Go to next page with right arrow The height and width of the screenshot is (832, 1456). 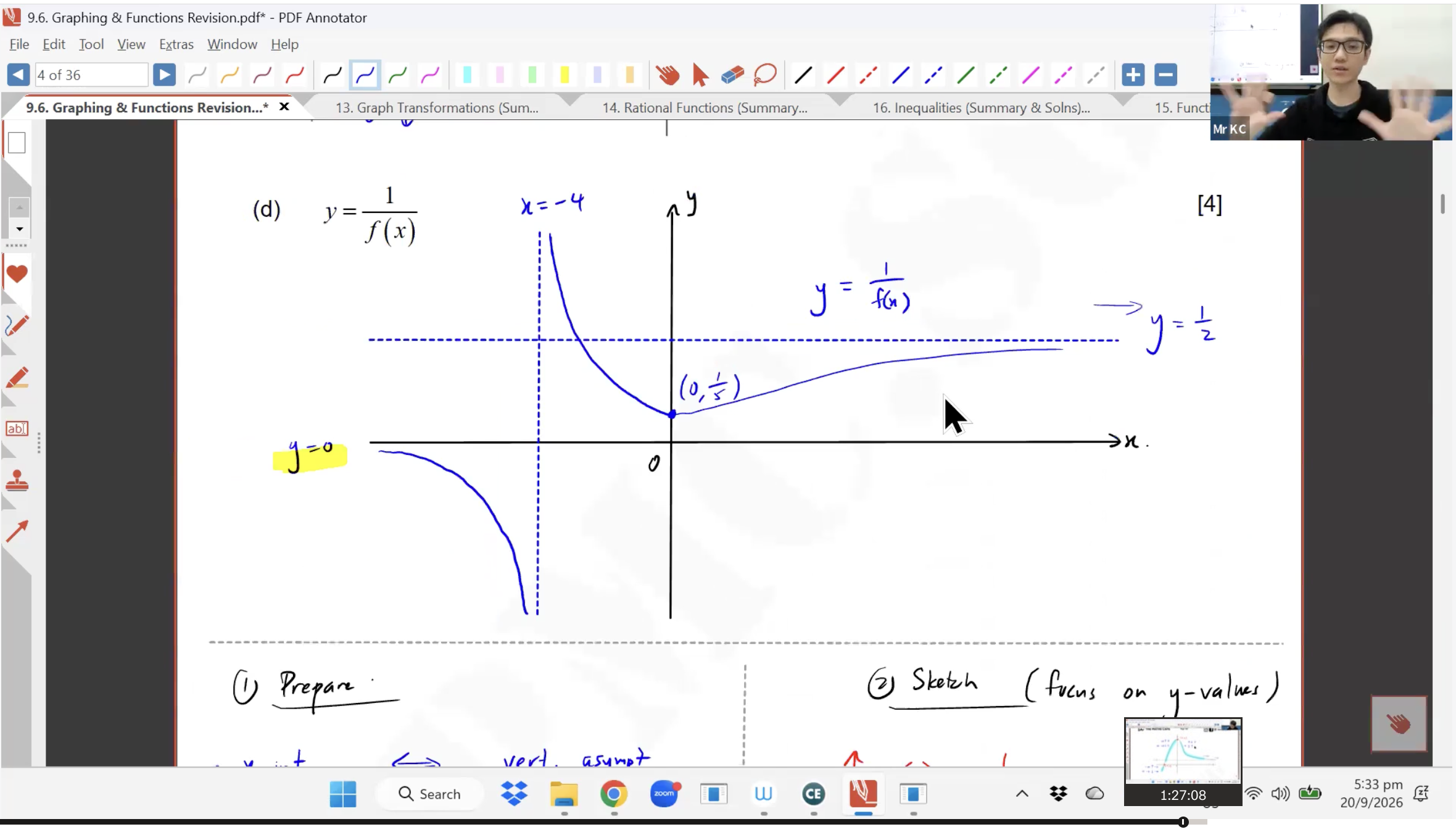[x=164, y=75]
